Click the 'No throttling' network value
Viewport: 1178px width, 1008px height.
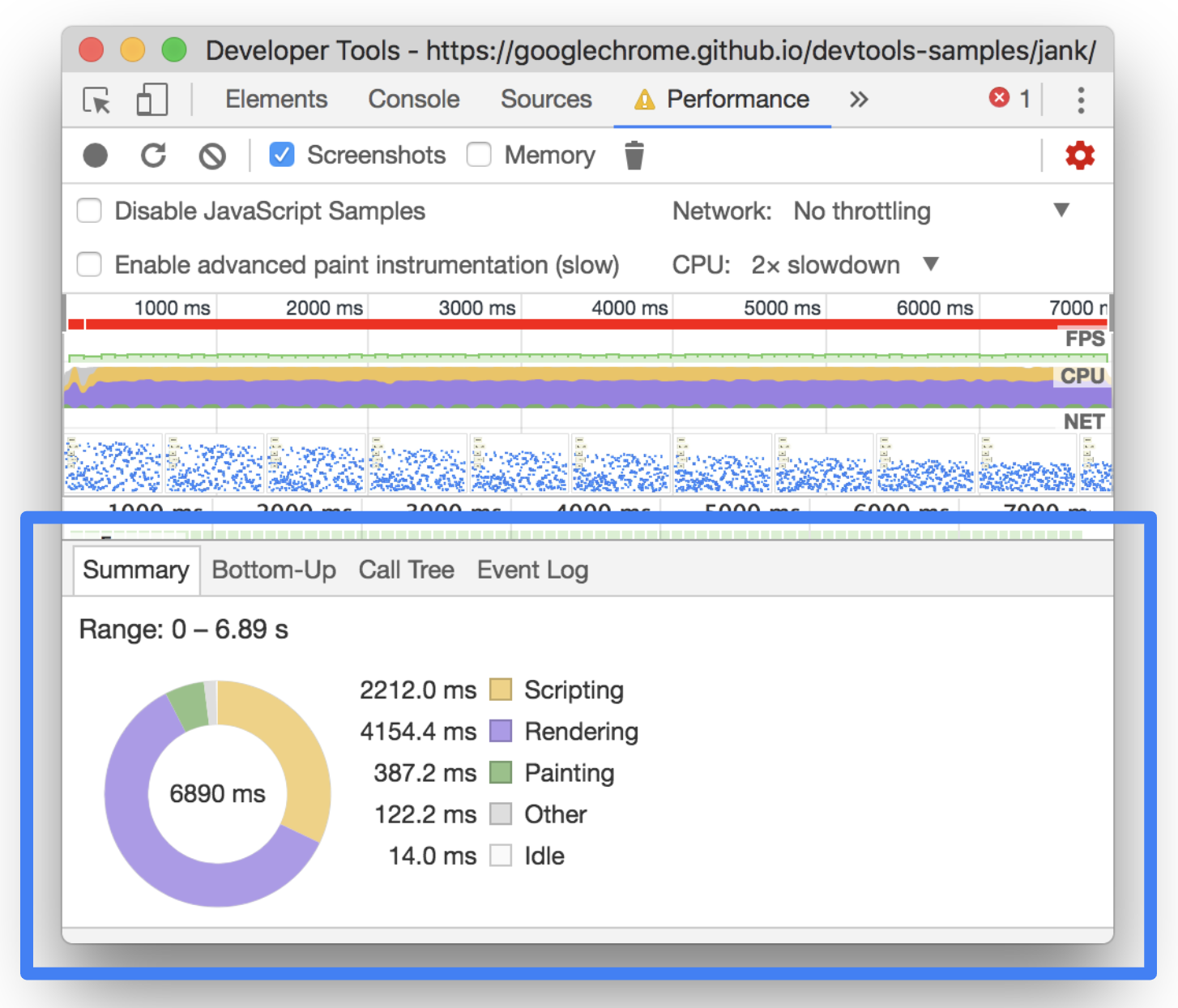coord(862,211)
